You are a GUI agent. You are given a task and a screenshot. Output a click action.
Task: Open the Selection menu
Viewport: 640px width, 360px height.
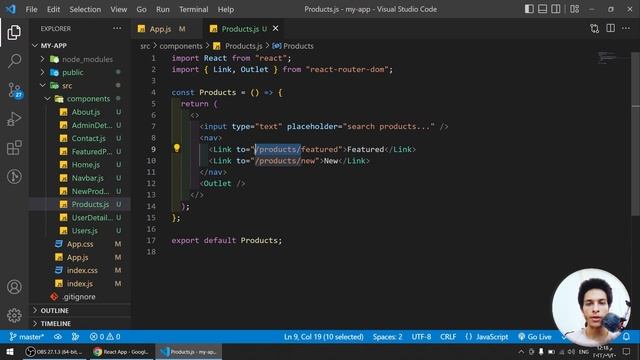point(85,9)
